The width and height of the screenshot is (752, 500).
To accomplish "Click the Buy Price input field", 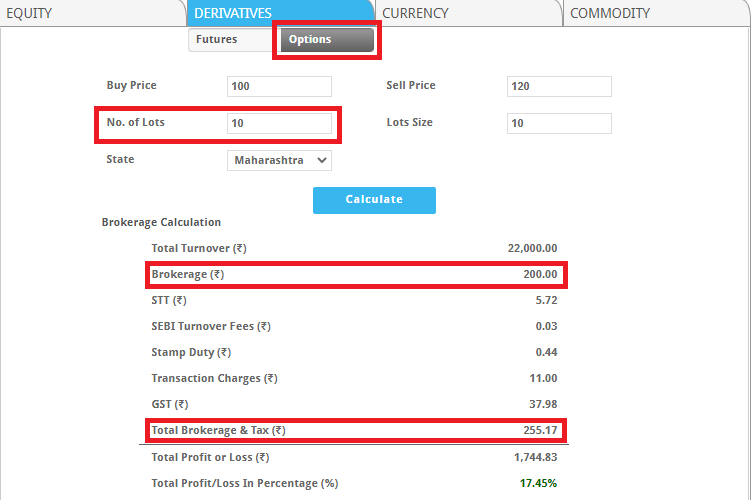I will click(x=279, y=87).
